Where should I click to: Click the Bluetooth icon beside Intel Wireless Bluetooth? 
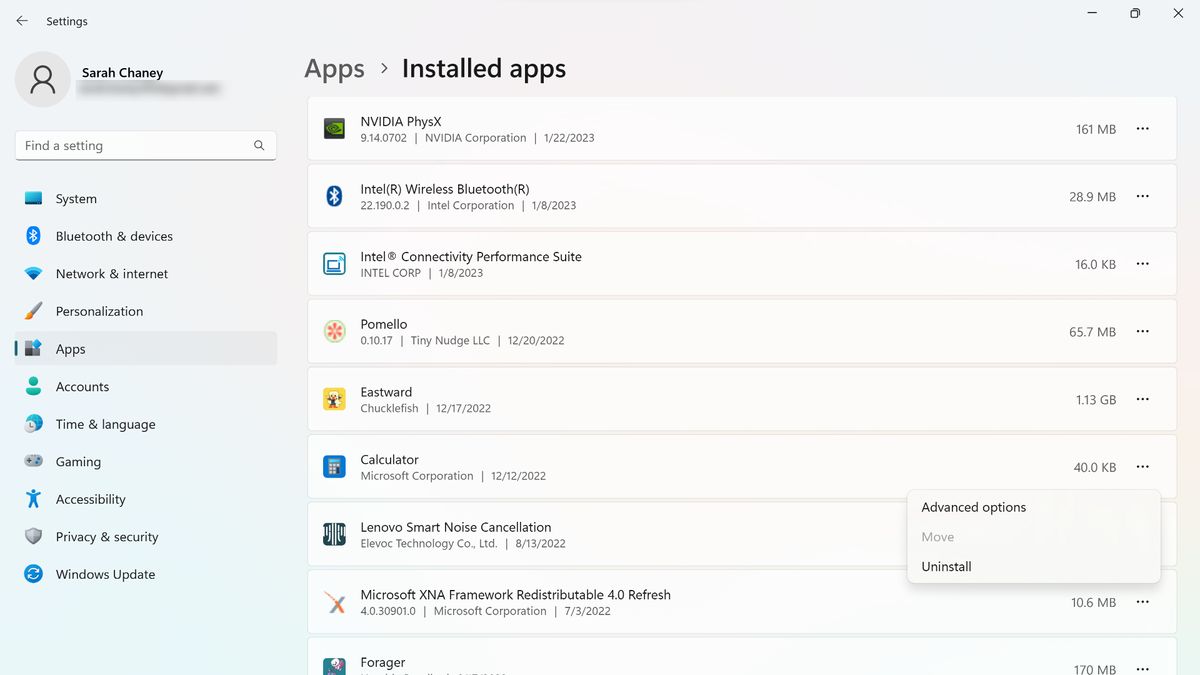334,196
